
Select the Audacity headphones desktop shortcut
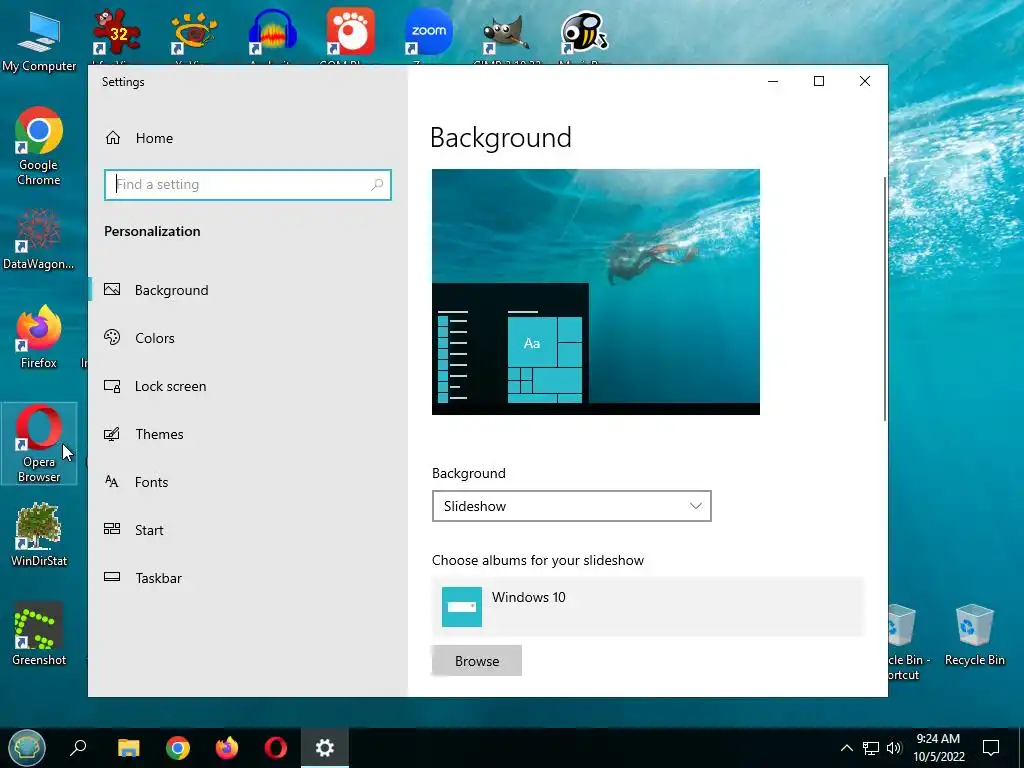pyautogui.click(x=272, y=33)
